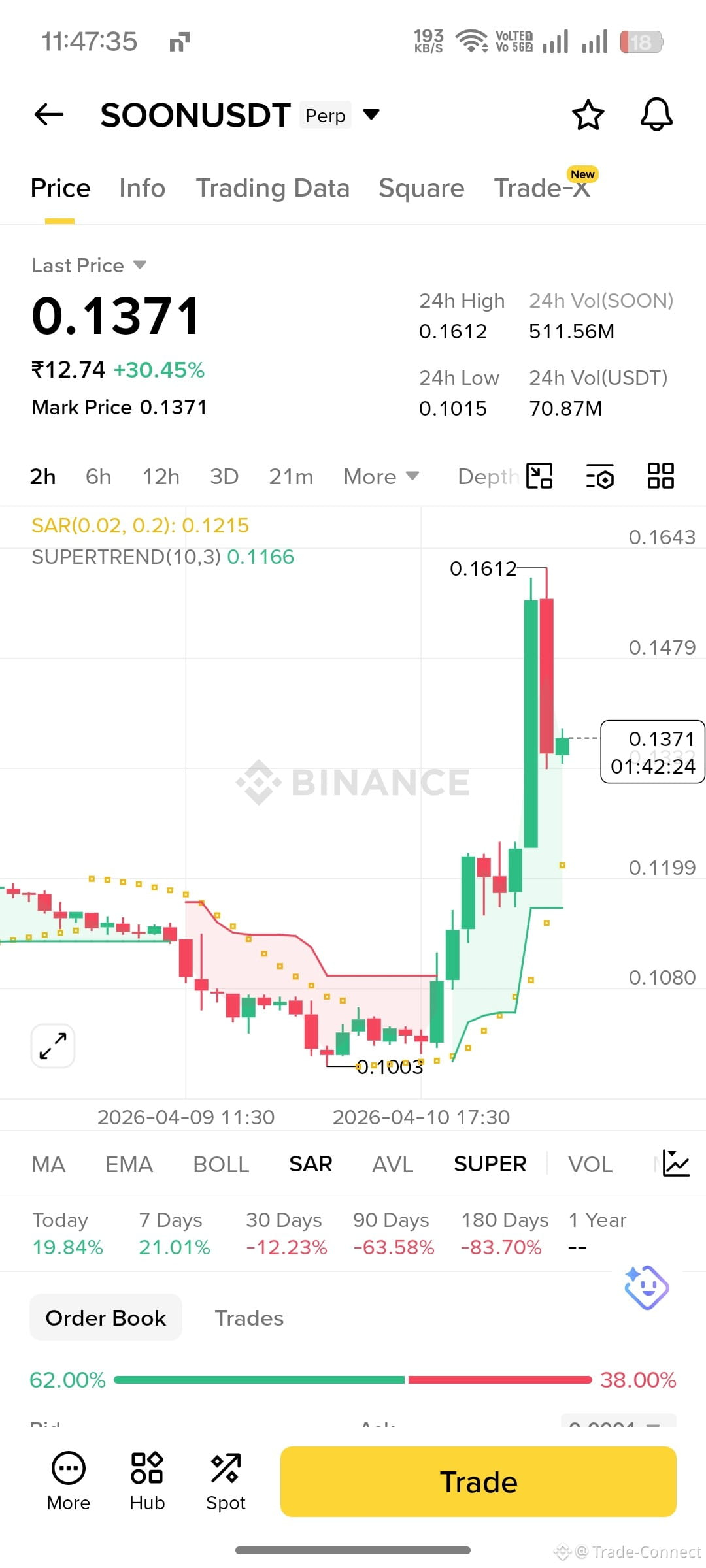
Task: Select the 6h timeframe
Action: tap(98, 476)
